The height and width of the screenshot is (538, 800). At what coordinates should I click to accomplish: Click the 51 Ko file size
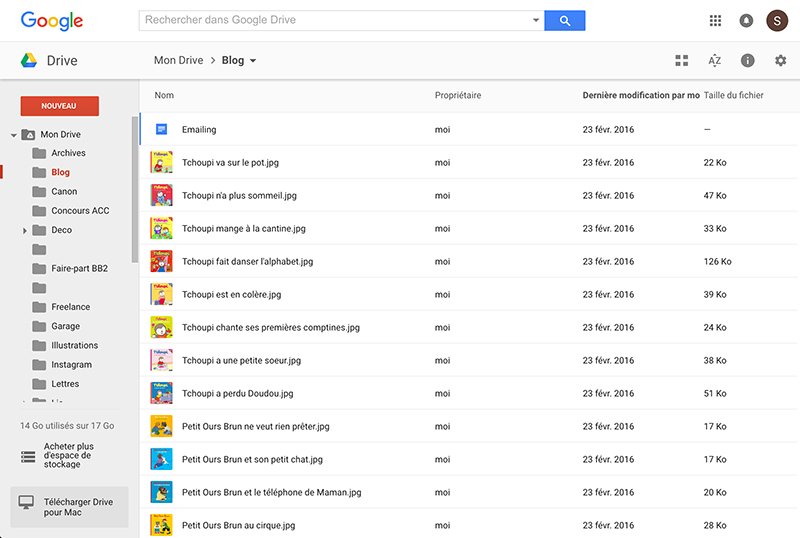tap(715, 394)
